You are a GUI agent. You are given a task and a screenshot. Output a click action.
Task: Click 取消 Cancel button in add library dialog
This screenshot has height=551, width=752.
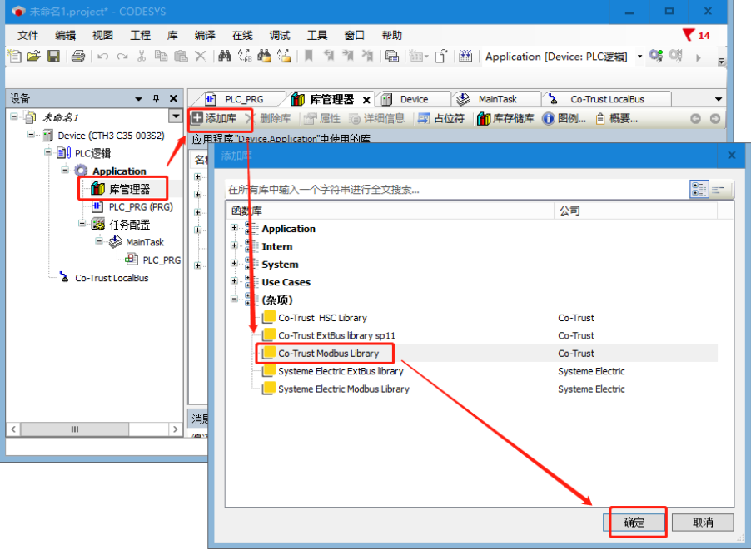pyautogui.click(x=703, y=522)
